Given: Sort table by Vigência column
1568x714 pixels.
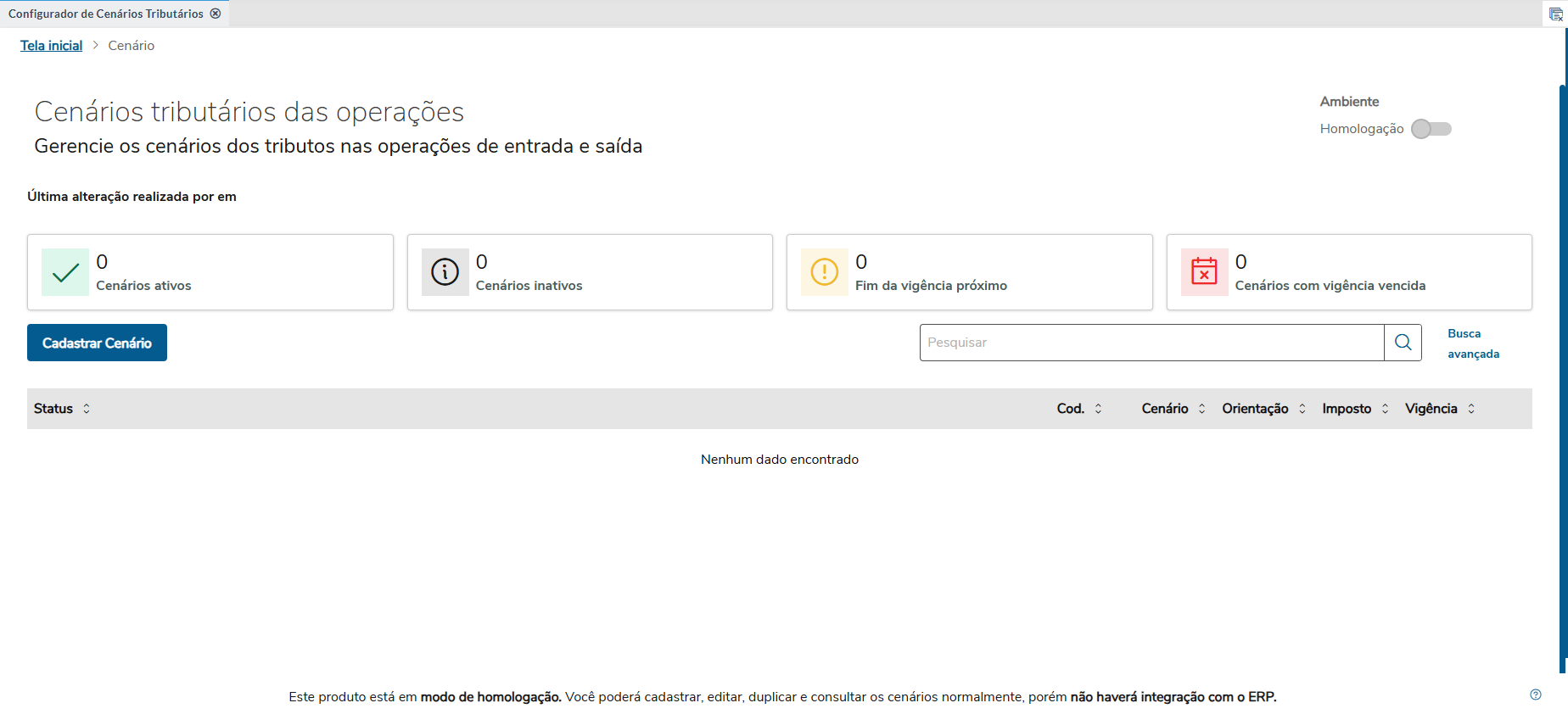Looking at the screenshot, I should pyautogui.click(x=1471, y=409).
